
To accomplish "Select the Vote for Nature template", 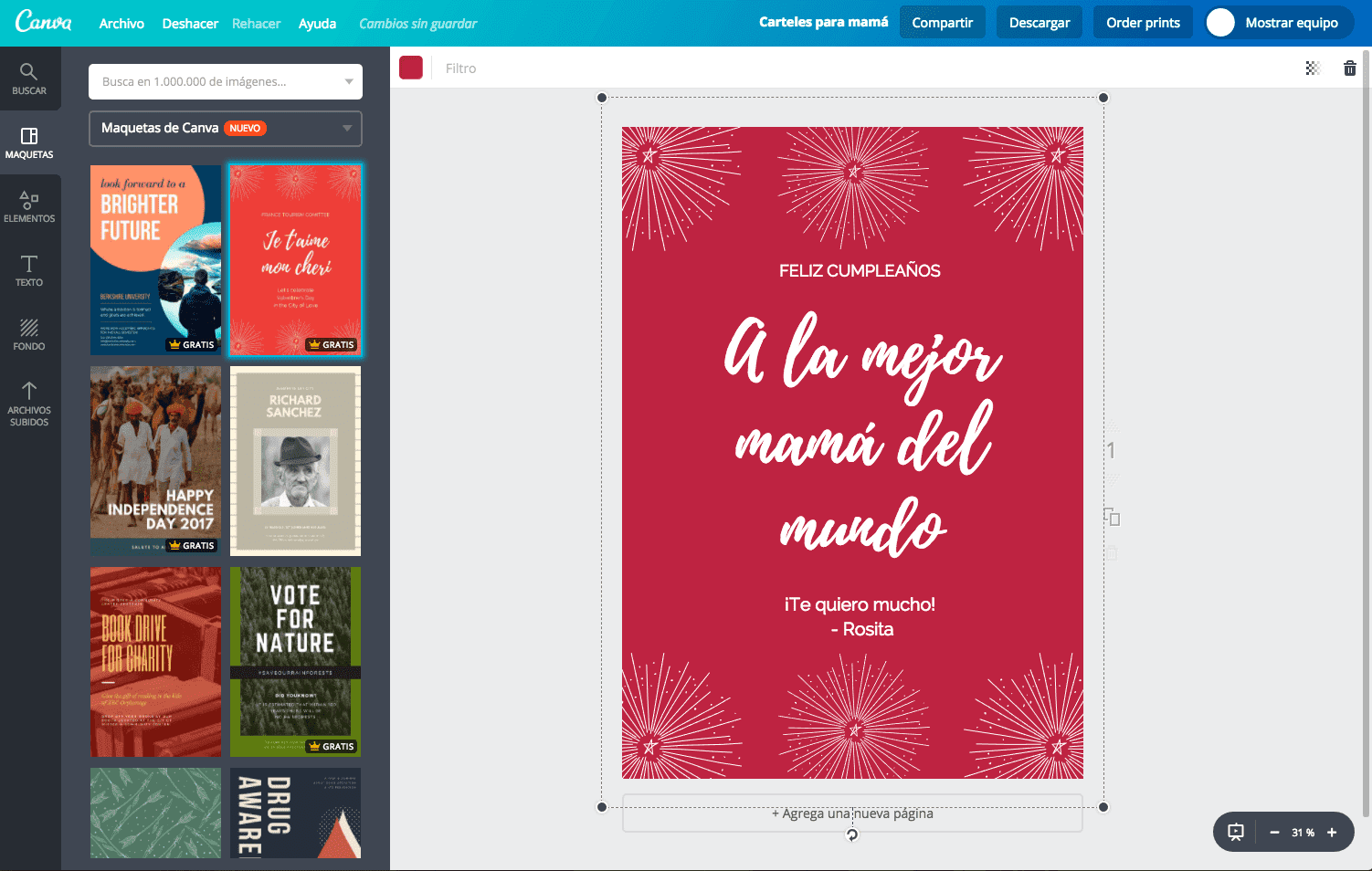I will [x=295, y=662].
